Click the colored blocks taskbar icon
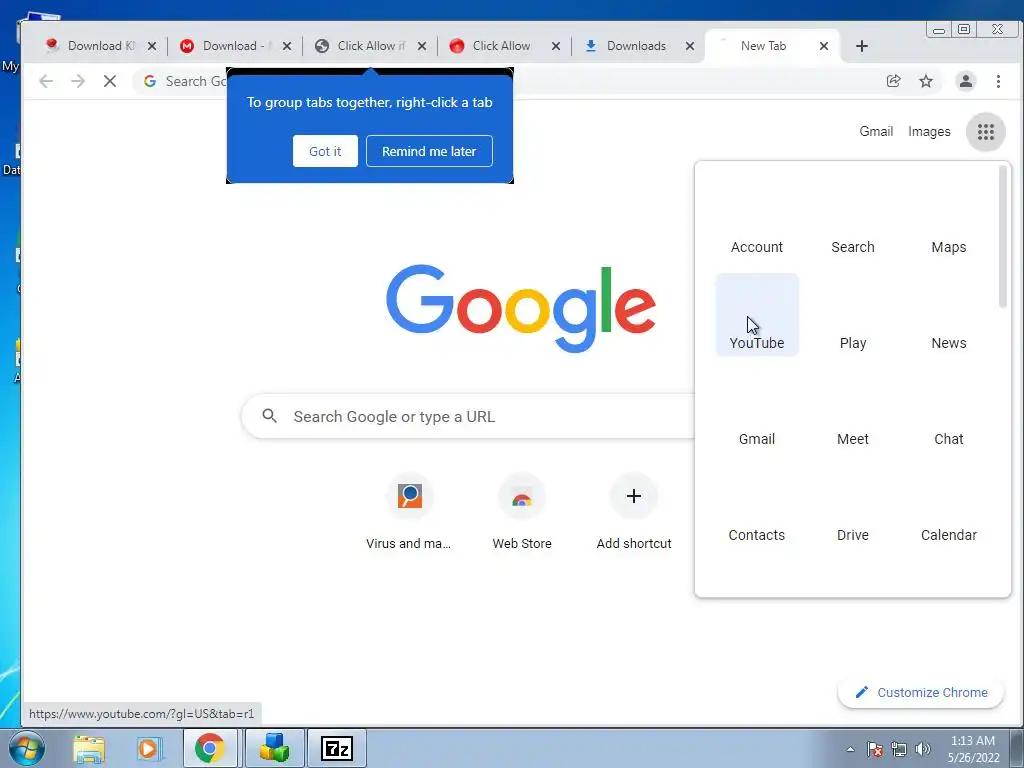 (274, 748)
